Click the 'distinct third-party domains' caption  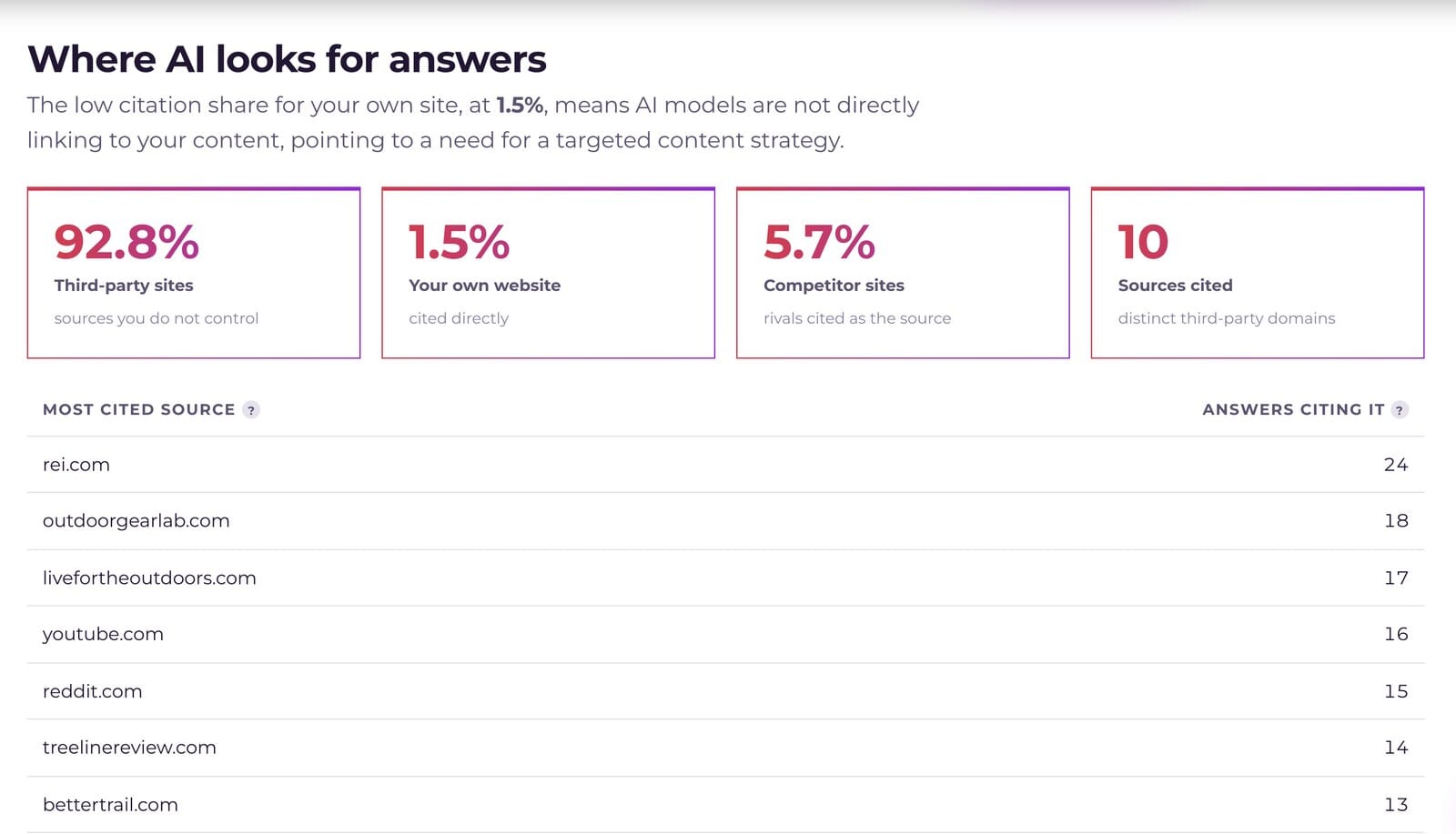[1227, 318]
